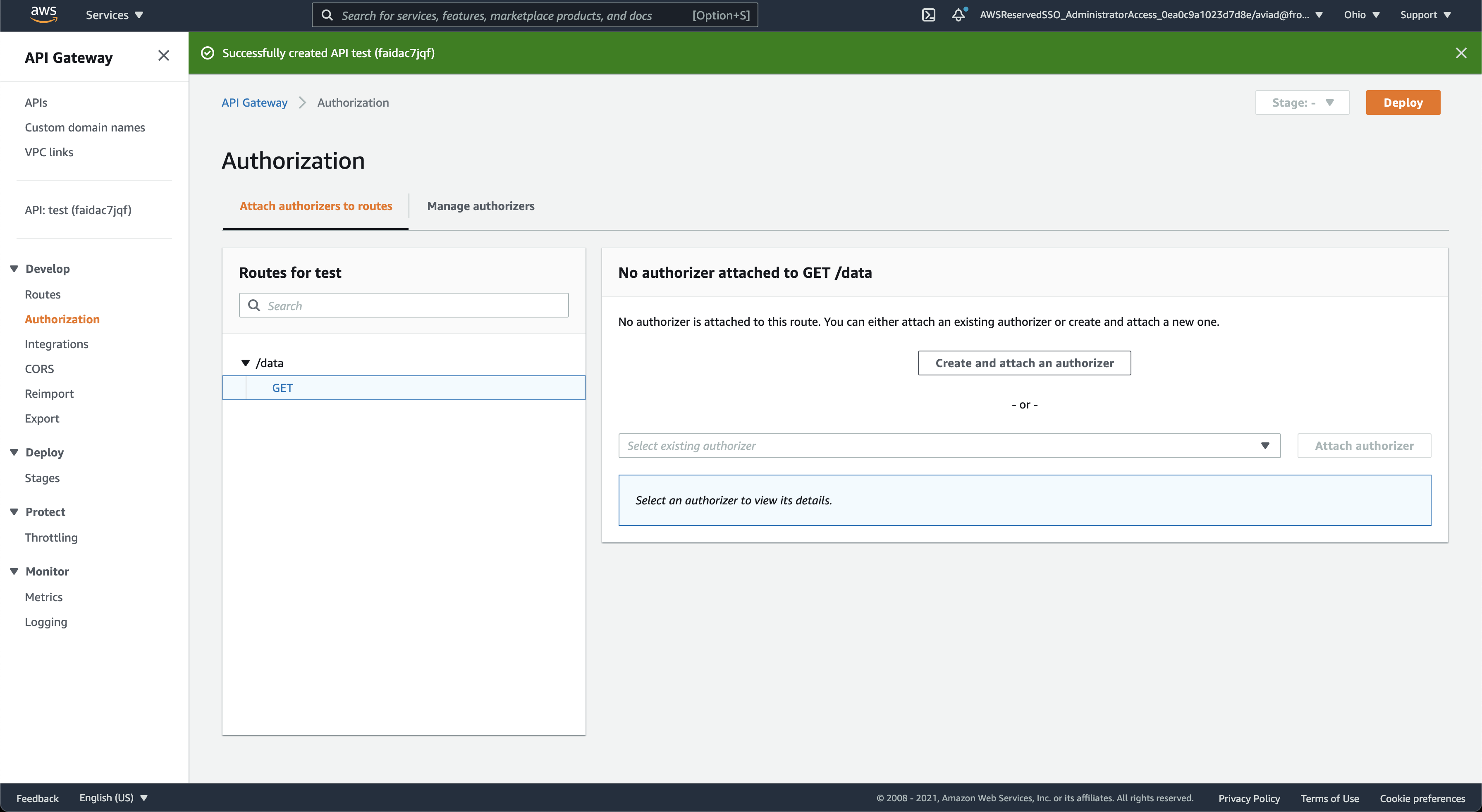The height and width of the screenshot is (812, 1482).
Task: Click the success checkmark icon on the banner
Action: pos(207,53)
